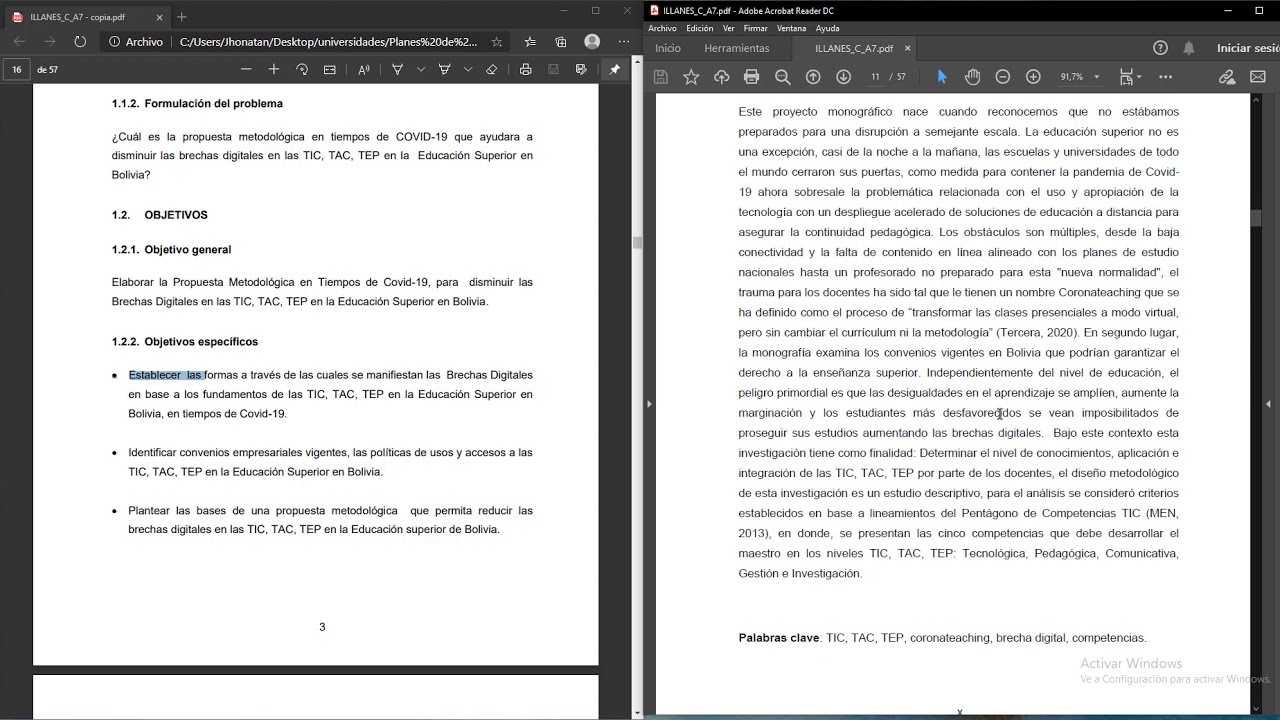
Task: Open Edge collections
Action: [x=561, y=42]
